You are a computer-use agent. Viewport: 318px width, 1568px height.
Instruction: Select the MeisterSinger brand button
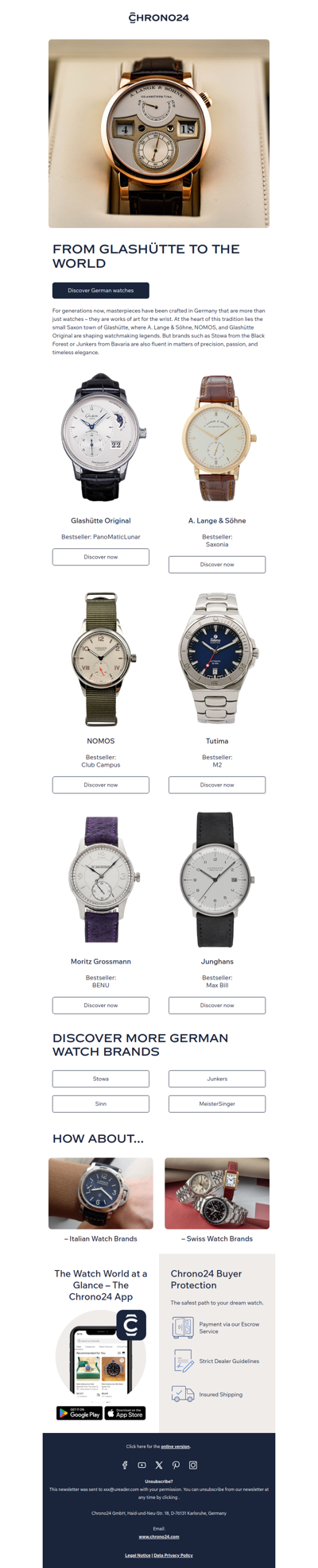(x=217, y=1103)
